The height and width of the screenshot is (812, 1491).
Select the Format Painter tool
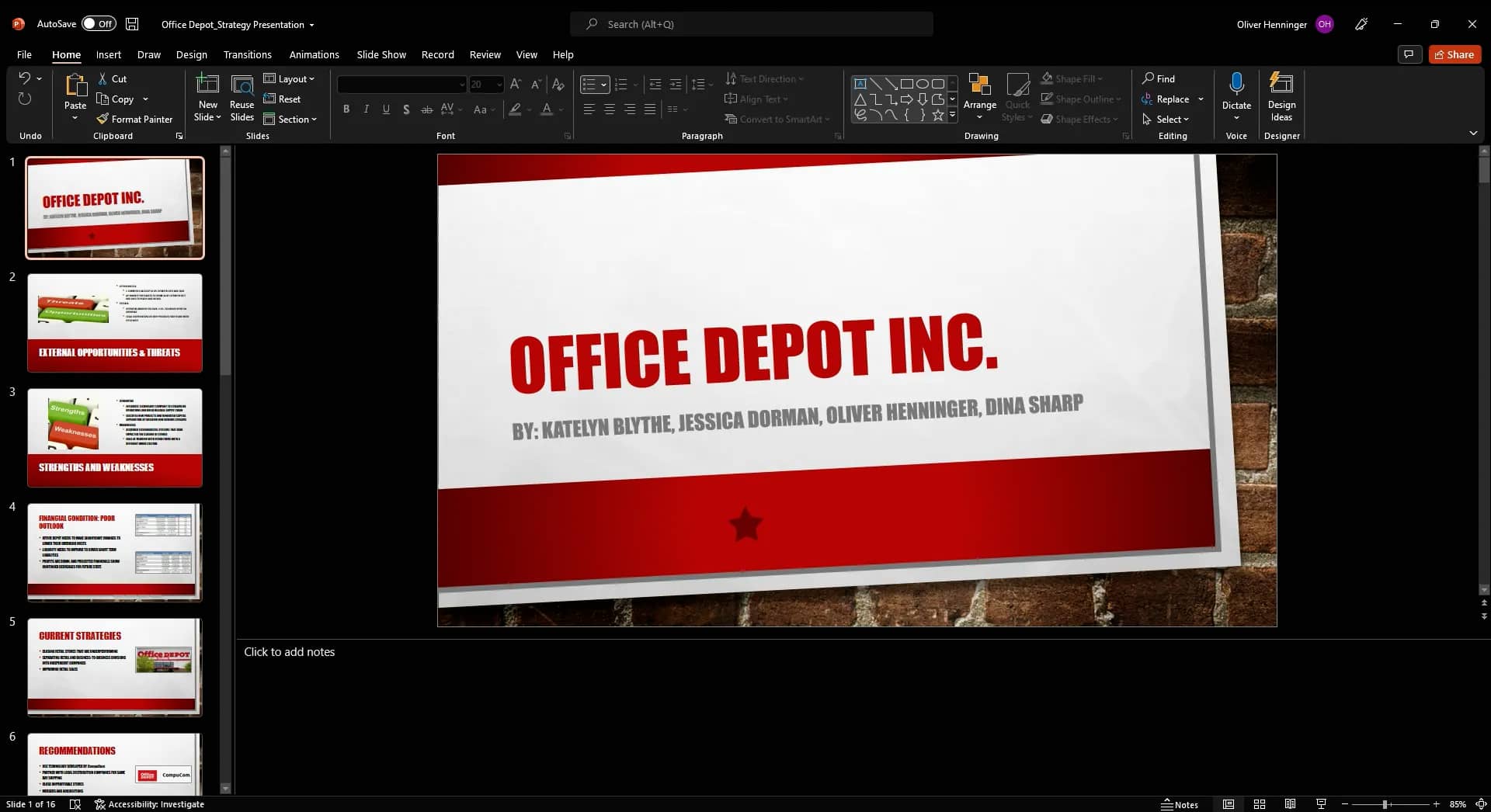(x=135, y=119)
